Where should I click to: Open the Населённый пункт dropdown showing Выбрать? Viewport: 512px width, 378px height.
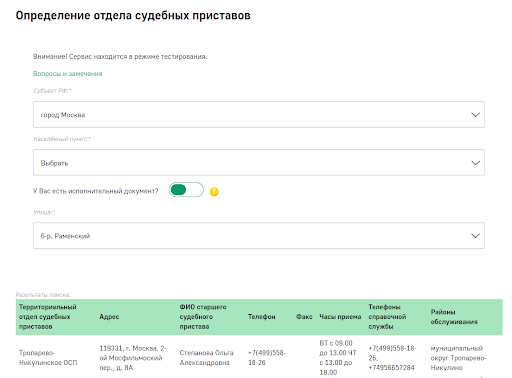(259, 163)
